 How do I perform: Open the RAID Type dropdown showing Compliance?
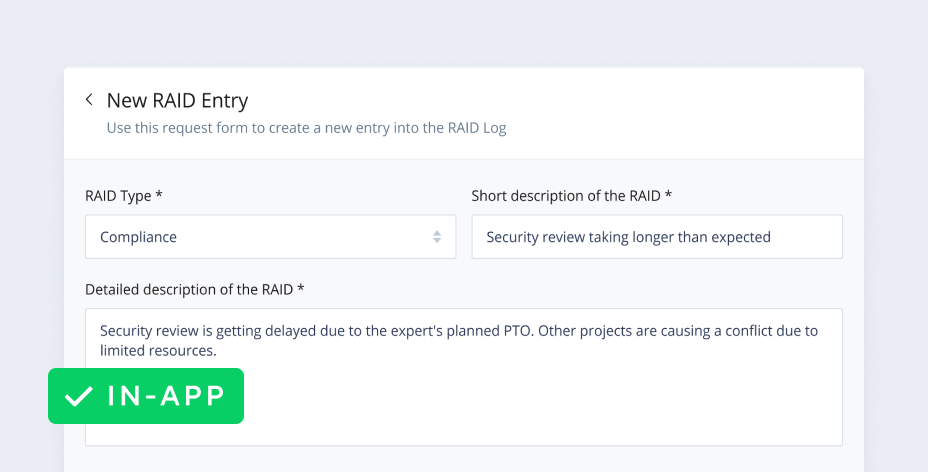[270, 237]
